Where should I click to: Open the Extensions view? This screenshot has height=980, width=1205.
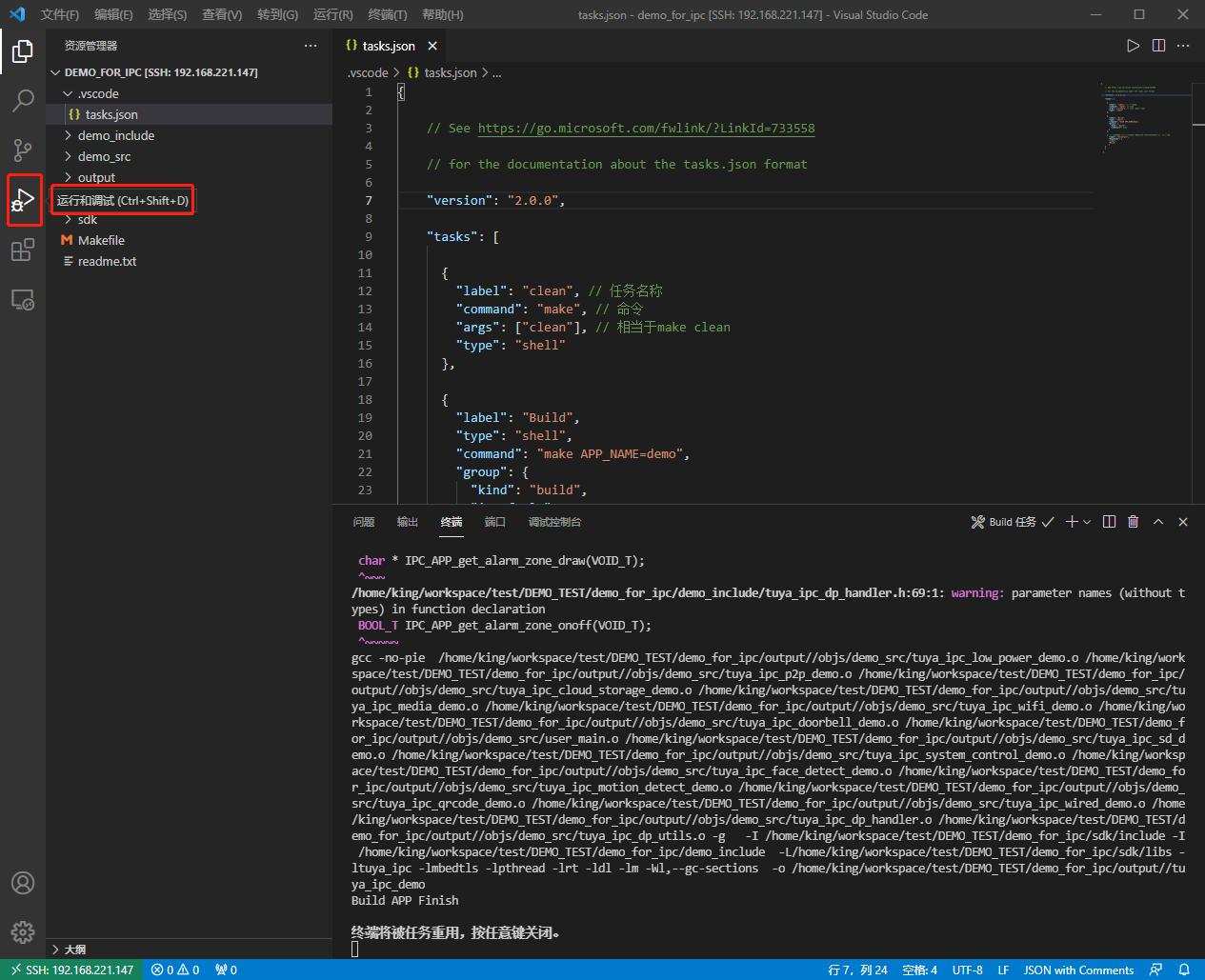23,250
